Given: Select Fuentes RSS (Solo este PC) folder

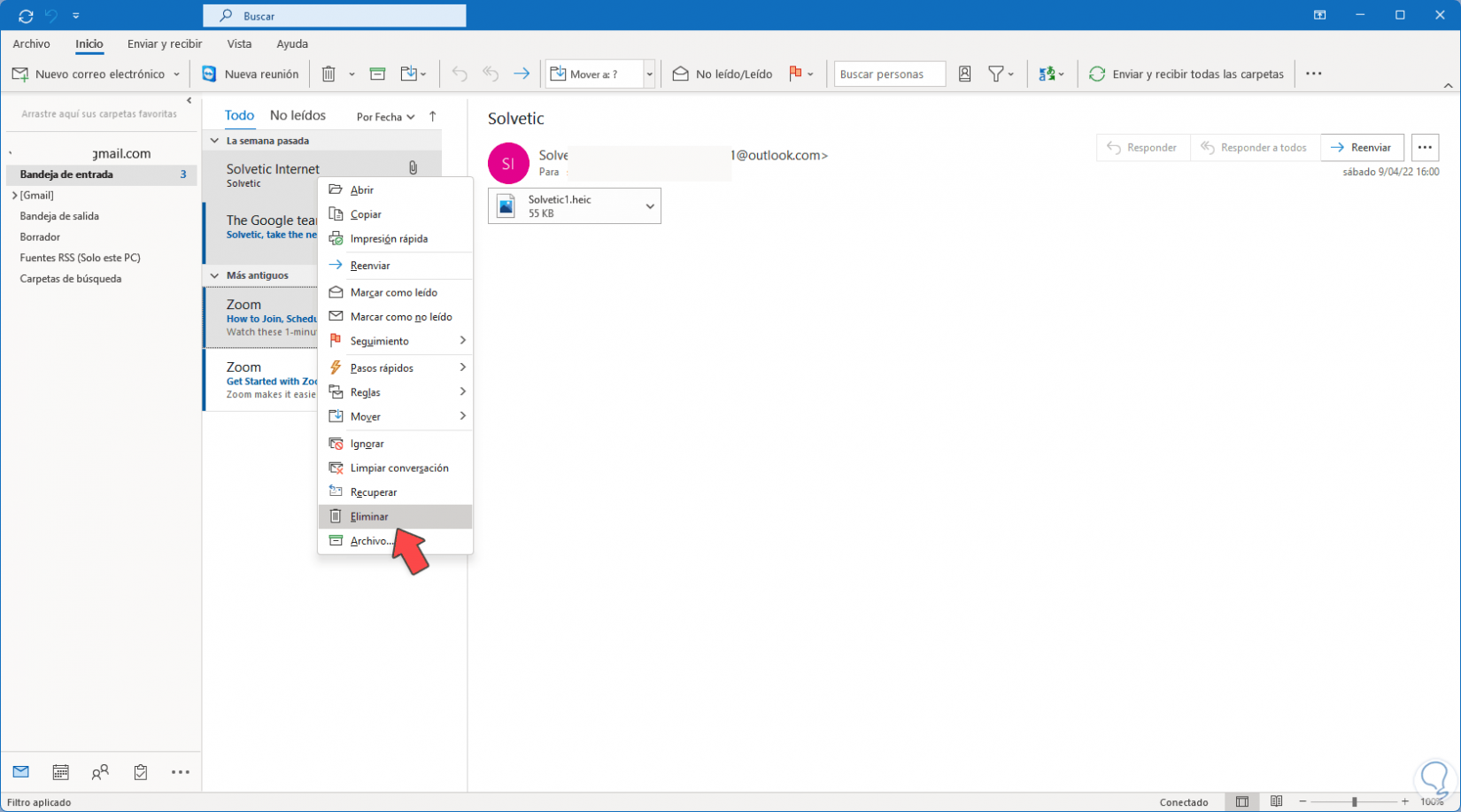Looking at the screenshot, I should pyautogui.click(x=80, y=258).
